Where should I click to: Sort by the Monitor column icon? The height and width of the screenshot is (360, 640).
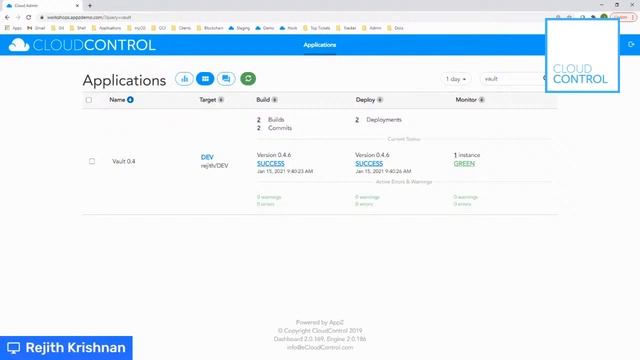coord(482,100)
